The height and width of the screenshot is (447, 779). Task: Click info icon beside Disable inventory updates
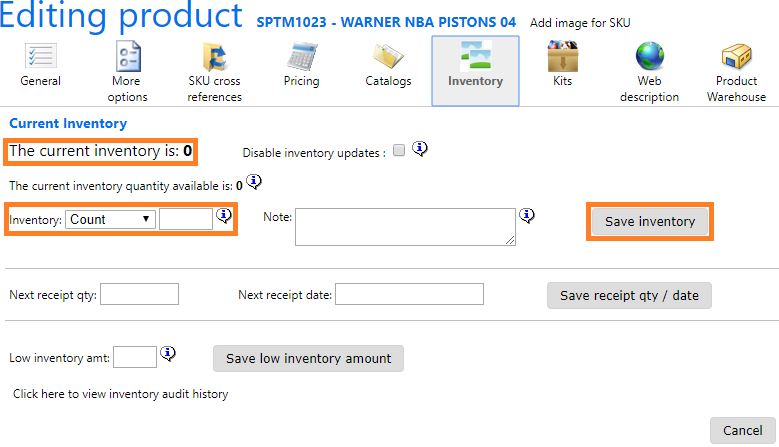420,149
